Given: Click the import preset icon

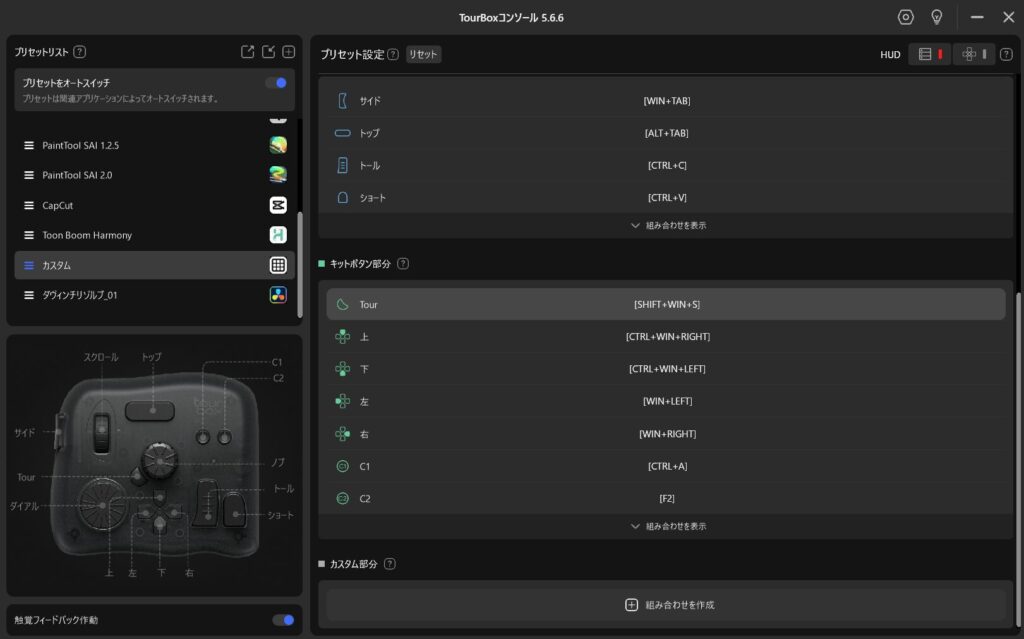Looking at the screenshot, I should [x=268, y=52].
